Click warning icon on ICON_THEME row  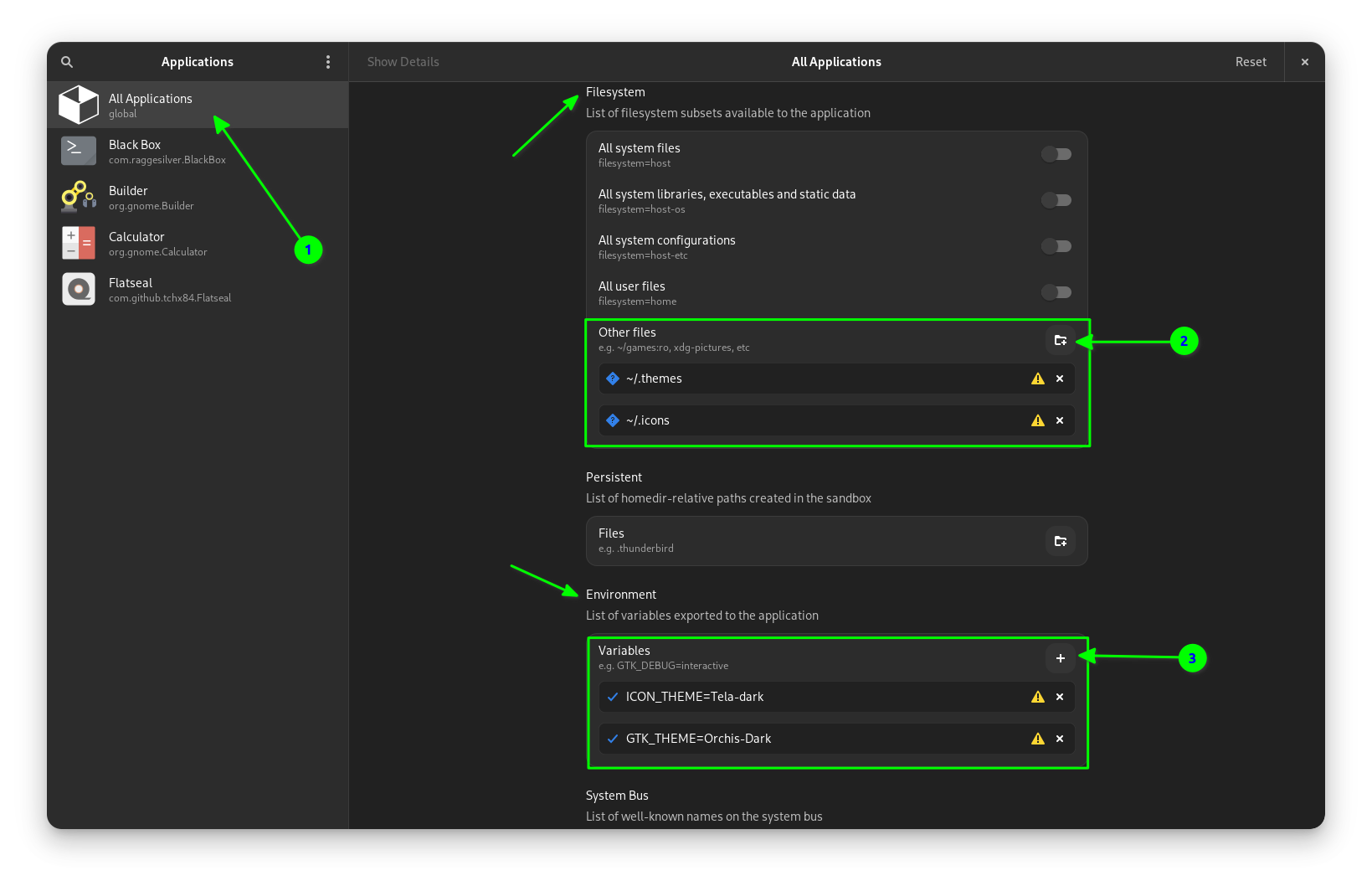click(1038, 697)
